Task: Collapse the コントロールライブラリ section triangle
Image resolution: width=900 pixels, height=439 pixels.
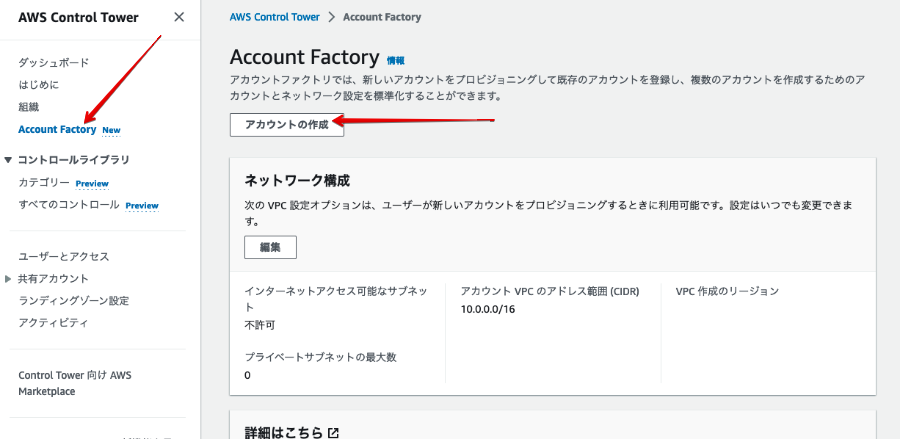Action: 7,160
